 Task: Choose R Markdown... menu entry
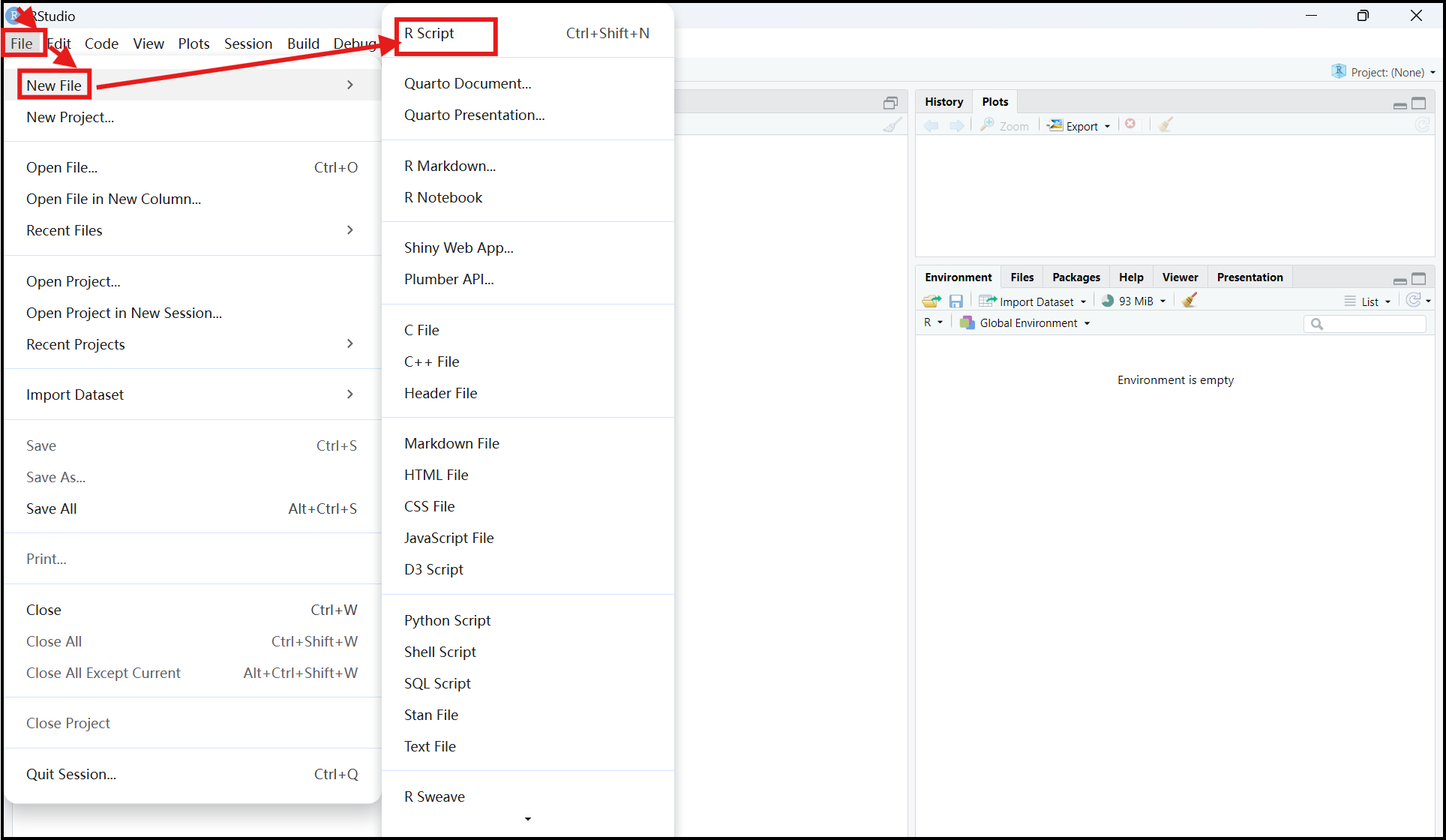(x=450, y=166)
